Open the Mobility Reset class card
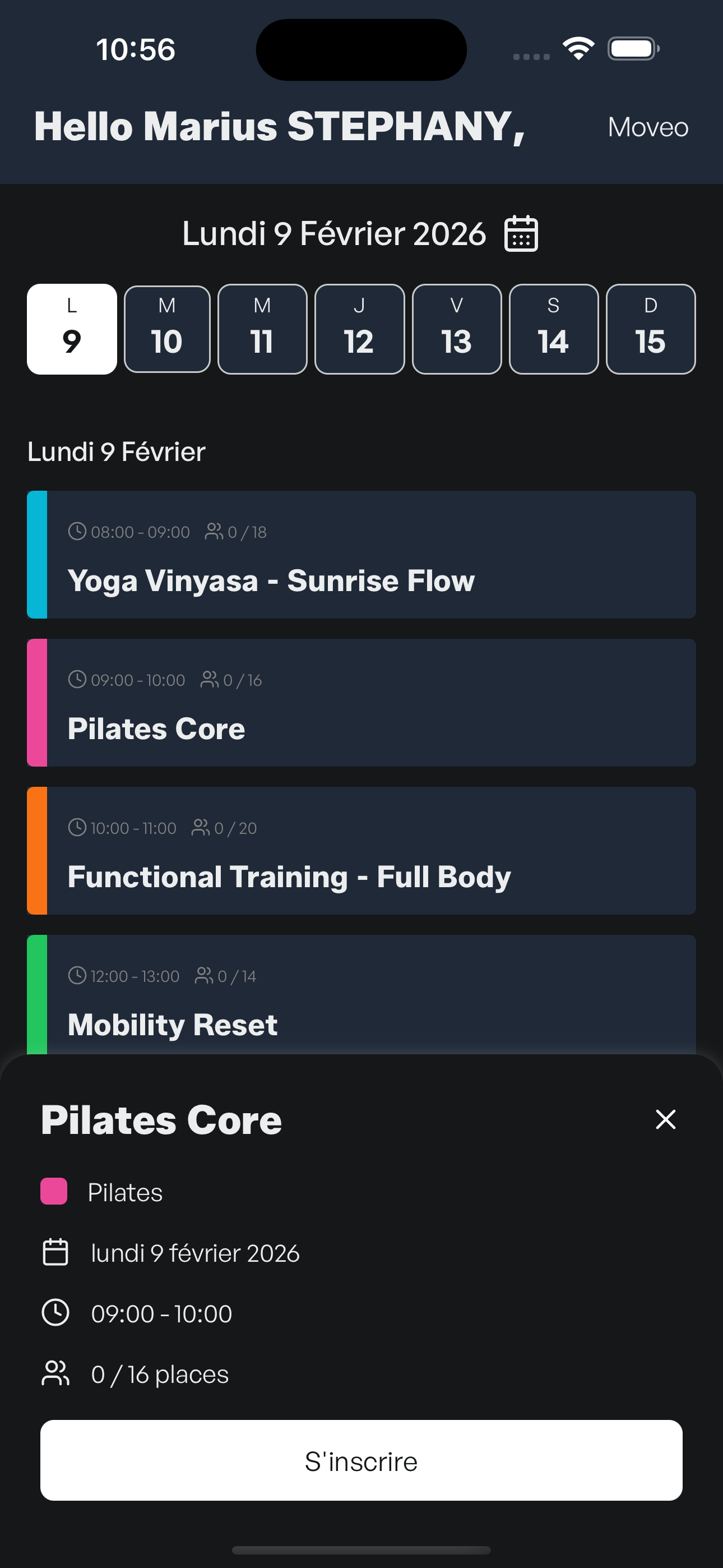Viewport: 723px width, 1568px height. click(x=361, y=998)
